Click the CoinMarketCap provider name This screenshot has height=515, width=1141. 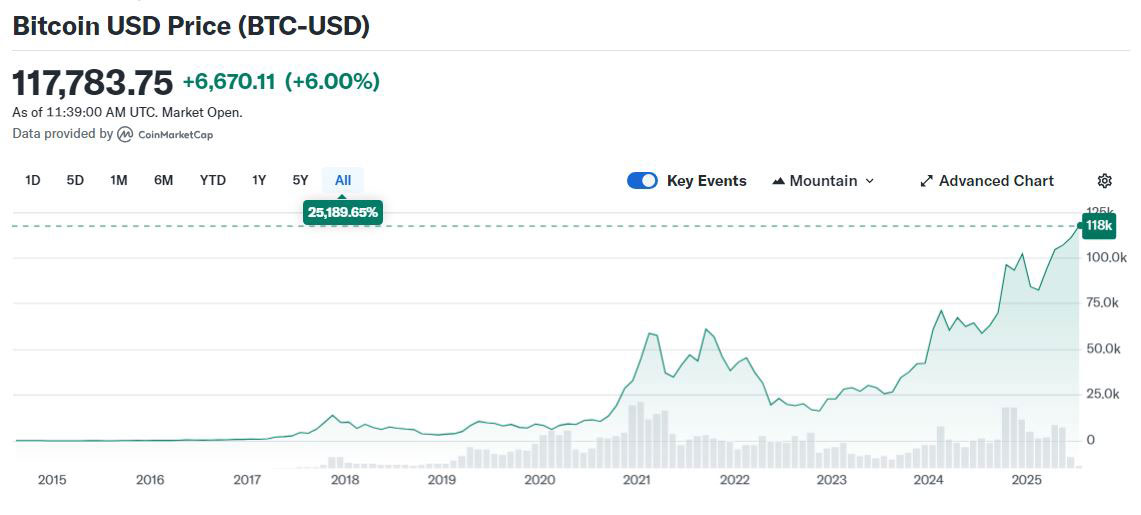175,134
